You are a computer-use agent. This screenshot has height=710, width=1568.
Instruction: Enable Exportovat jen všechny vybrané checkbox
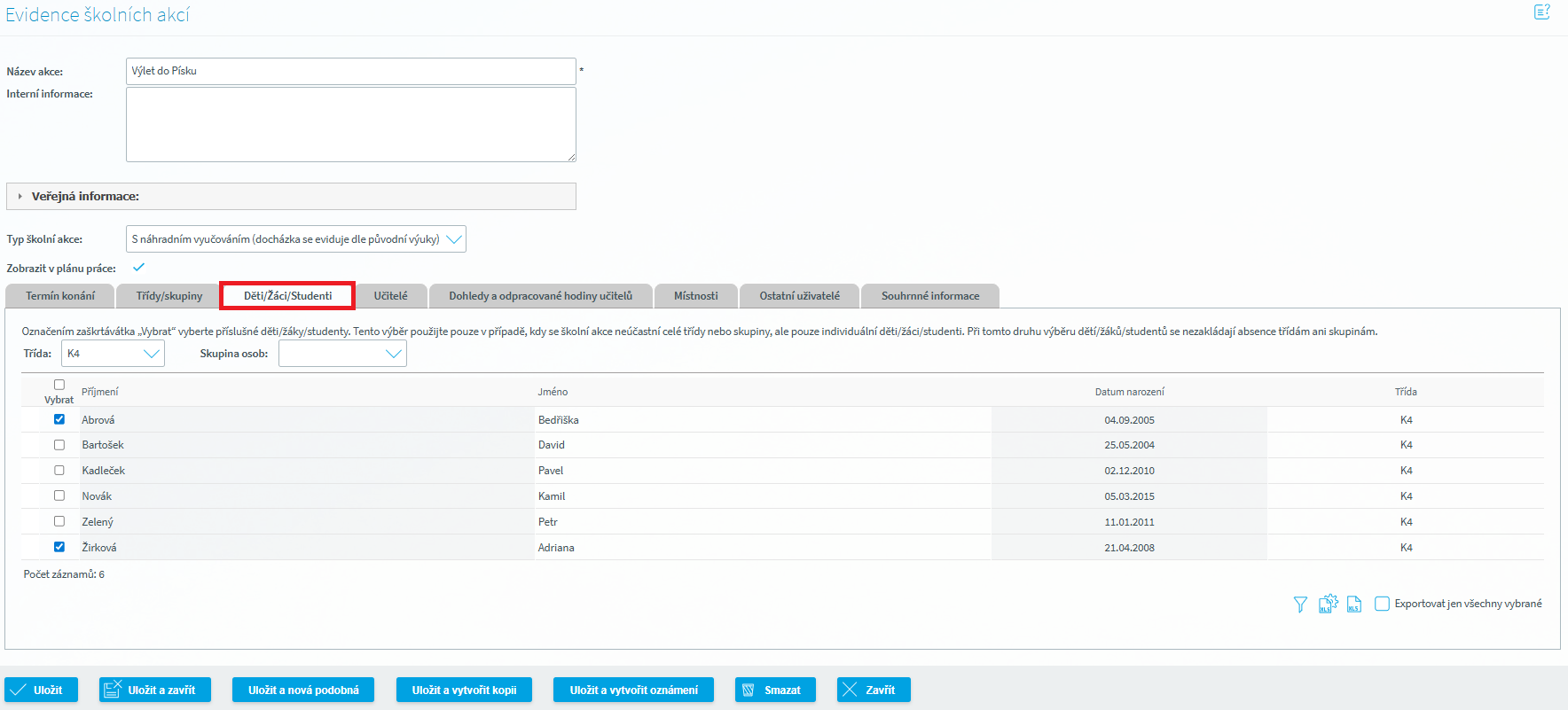point(1382,604)
